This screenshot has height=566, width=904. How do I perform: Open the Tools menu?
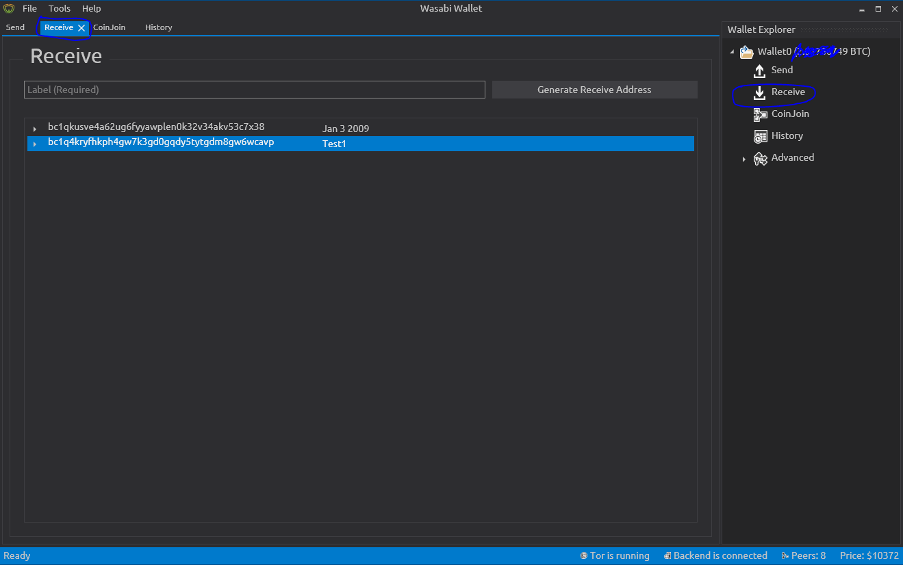click(59, 9)
